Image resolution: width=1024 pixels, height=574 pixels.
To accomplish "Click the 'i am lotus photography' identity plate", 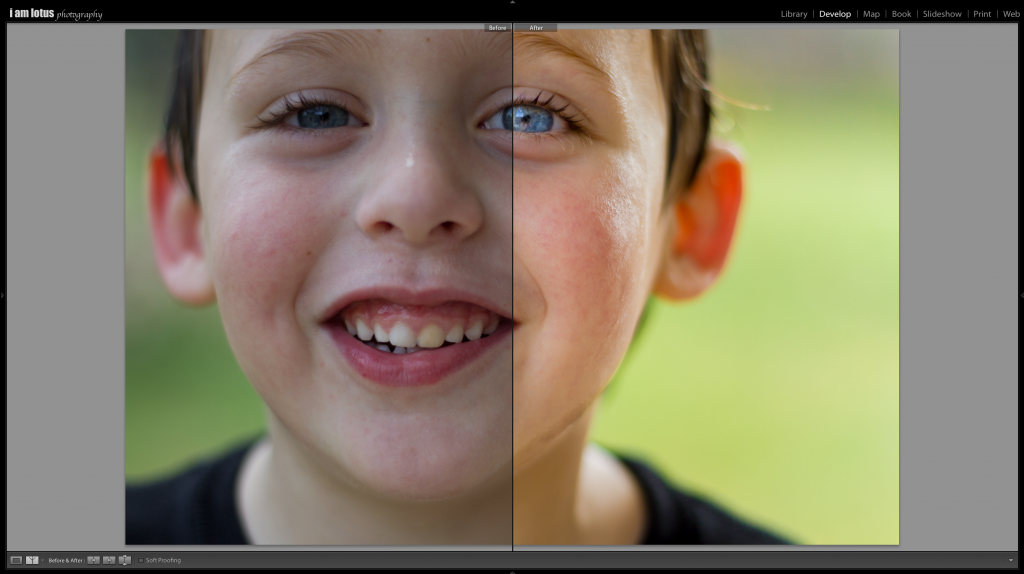I will click(56, 14).
